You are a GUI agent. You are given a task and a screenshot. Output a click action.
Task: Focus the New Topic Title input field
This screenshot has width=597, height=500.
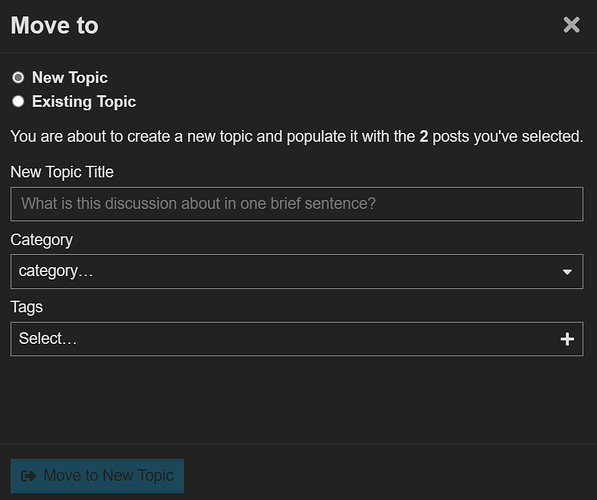(x=297, y=204)
